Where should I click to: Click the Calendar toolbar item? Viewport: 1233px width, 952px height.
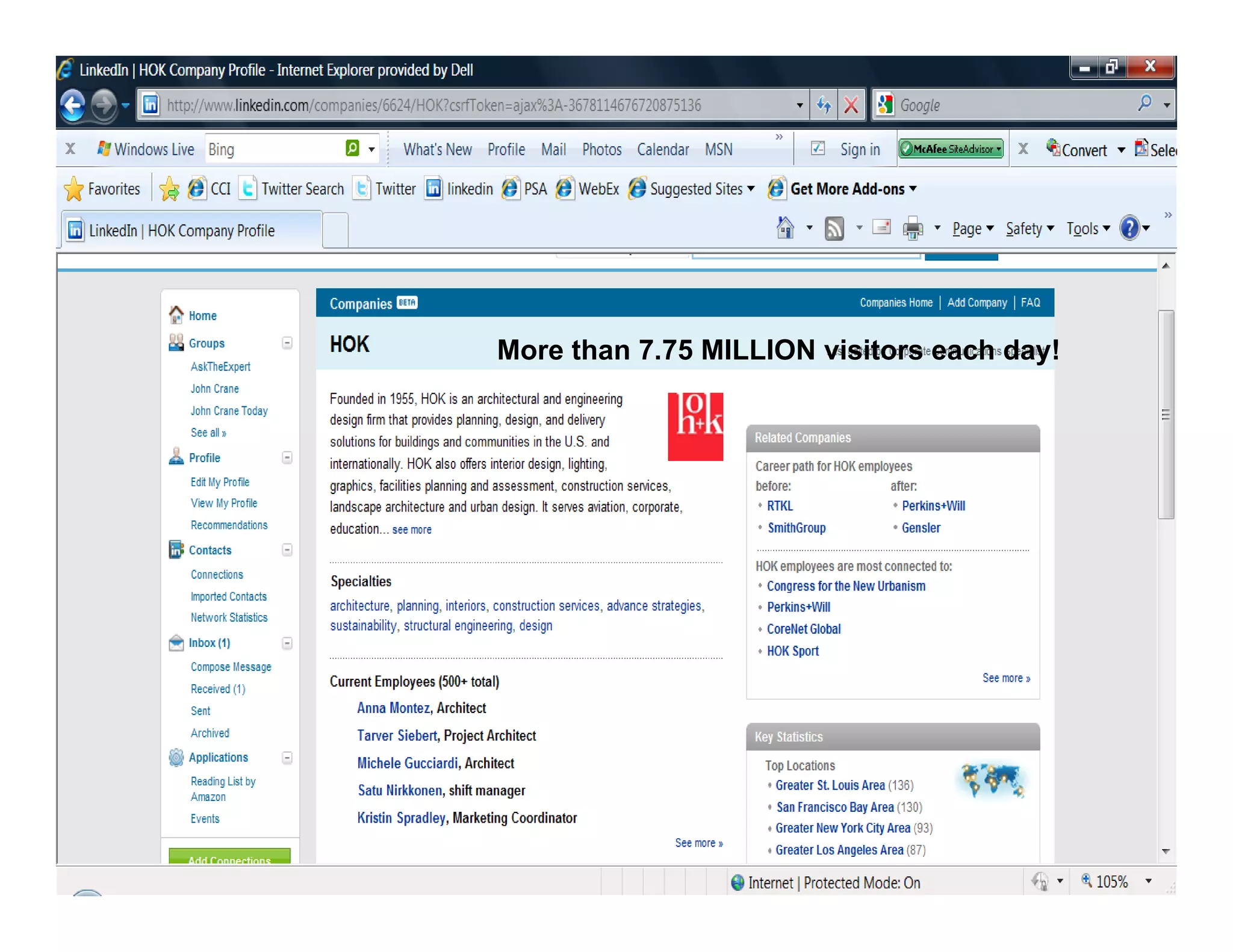663,149
